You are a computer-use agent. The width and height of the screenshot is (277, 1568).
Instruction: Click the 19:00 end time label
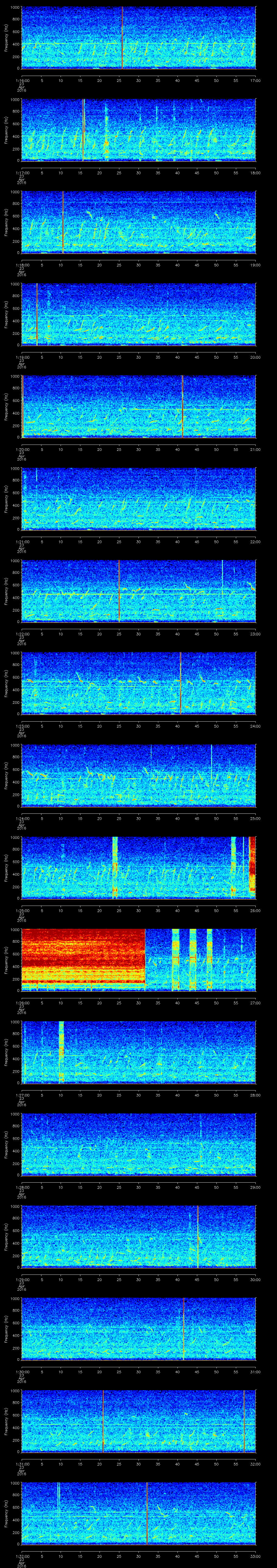click(x=255, y=265)
